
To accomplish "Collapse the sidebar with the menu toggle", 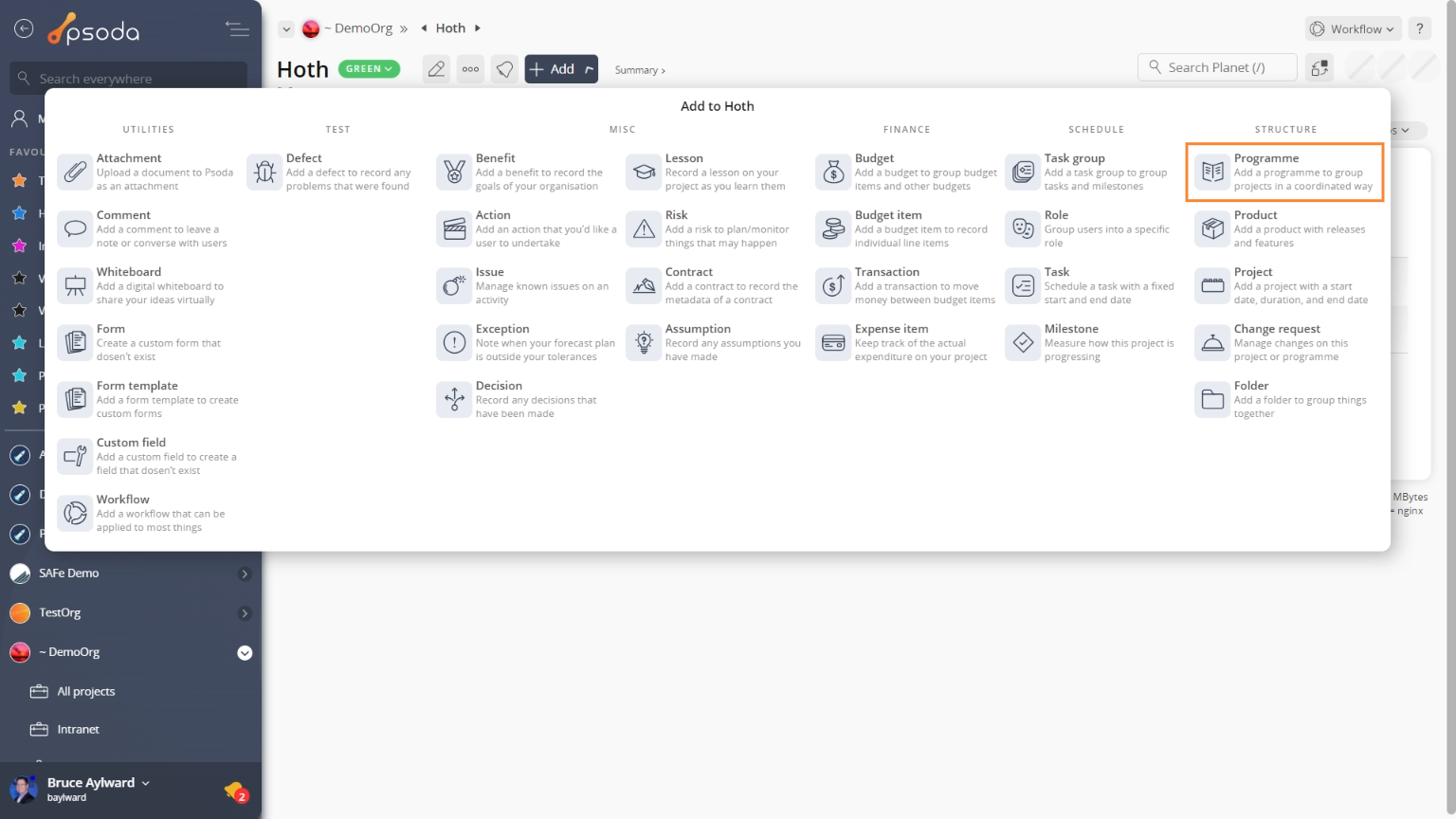I will (x=237, y=29).
